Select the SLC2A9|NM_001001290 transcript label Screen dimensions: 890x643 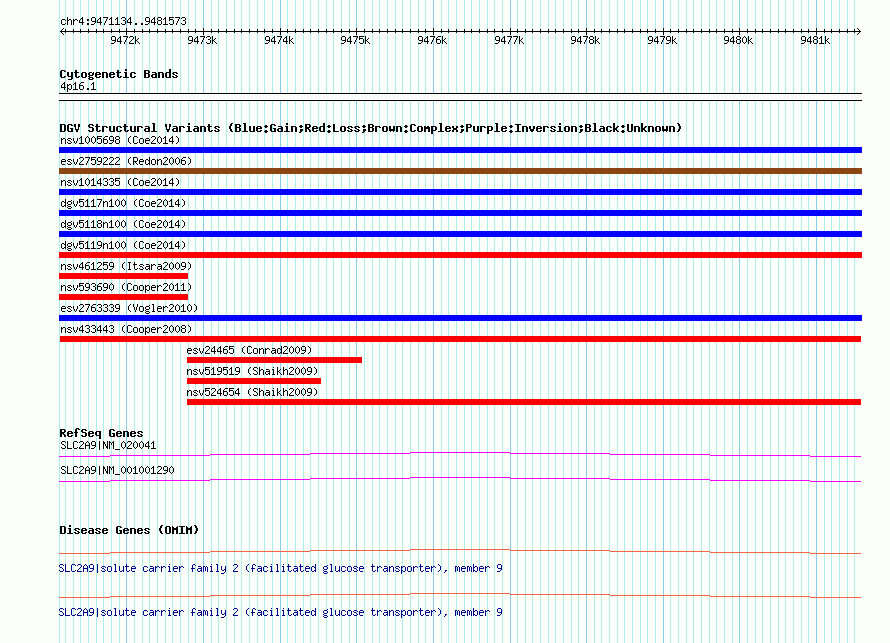(x=117, y=470)
